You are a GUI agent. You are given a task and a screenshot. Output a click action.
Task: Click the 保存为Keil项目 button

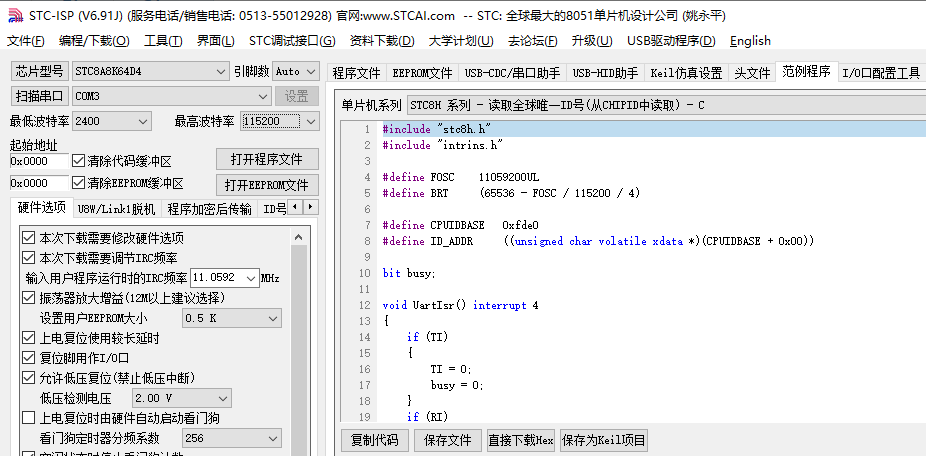click(x=604, y=440)
